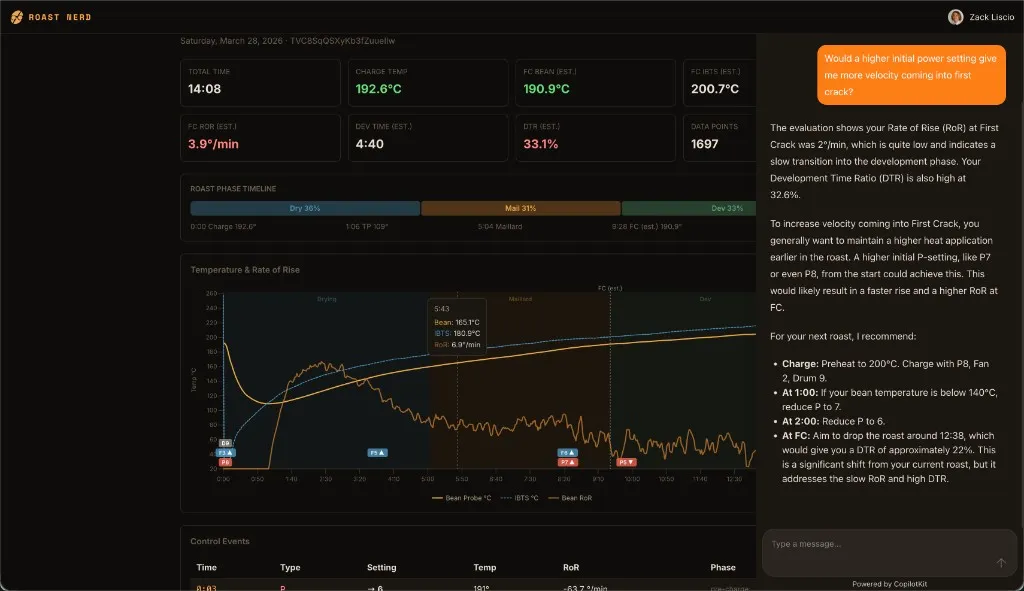The image size is (1024, 591).
Task: Open the Powered by CopilotKit link
Action: [x=889, y=584]
